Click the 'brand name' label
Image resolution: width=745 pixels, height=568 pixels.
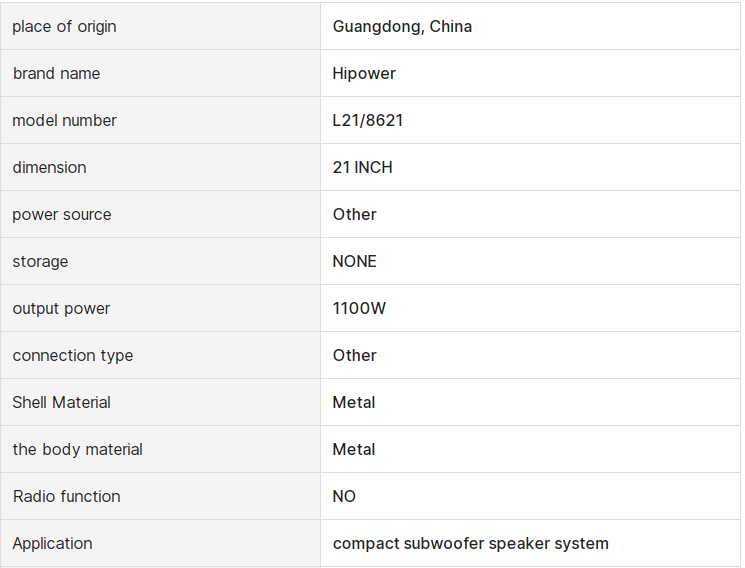point(56,73)
